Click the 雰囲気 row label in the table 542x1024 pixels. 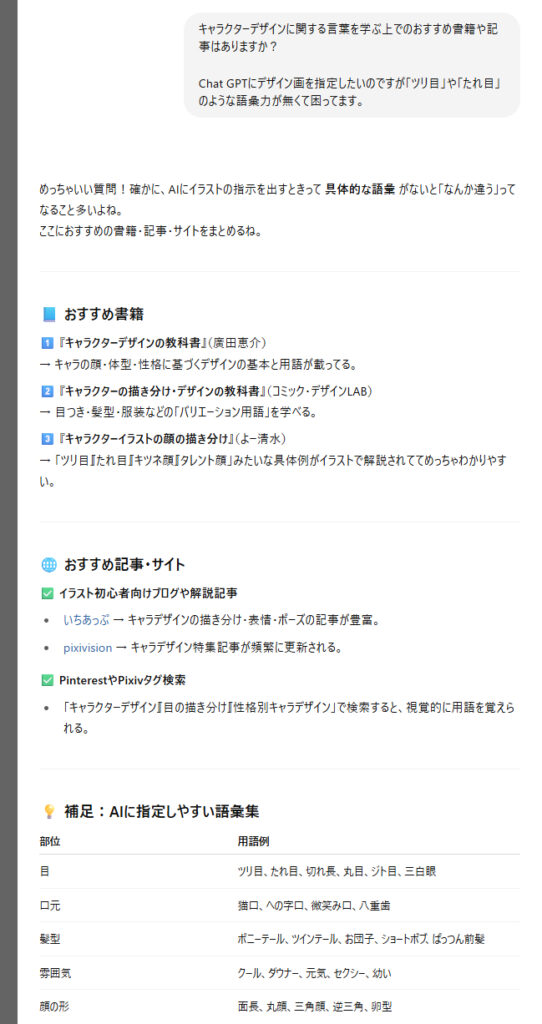[56, 973]
